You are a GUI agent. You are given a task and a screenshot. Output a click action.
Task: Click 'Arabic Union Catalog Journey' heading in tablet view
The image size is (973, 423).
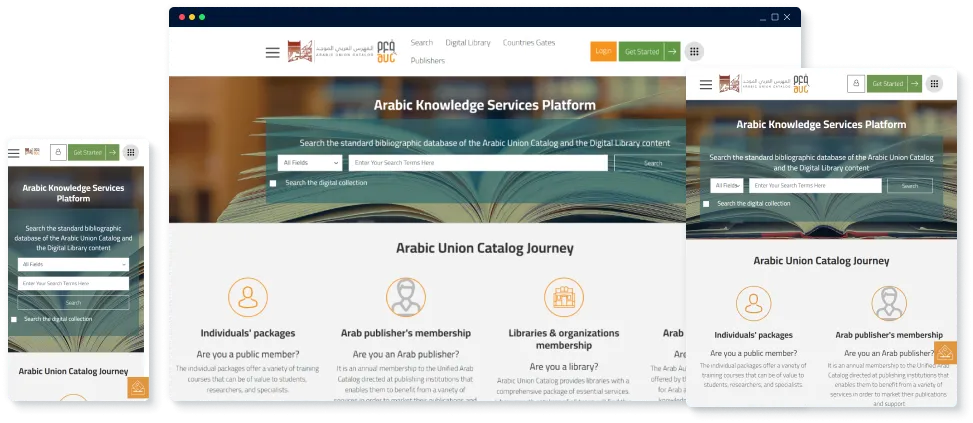[x=821, y=260]
